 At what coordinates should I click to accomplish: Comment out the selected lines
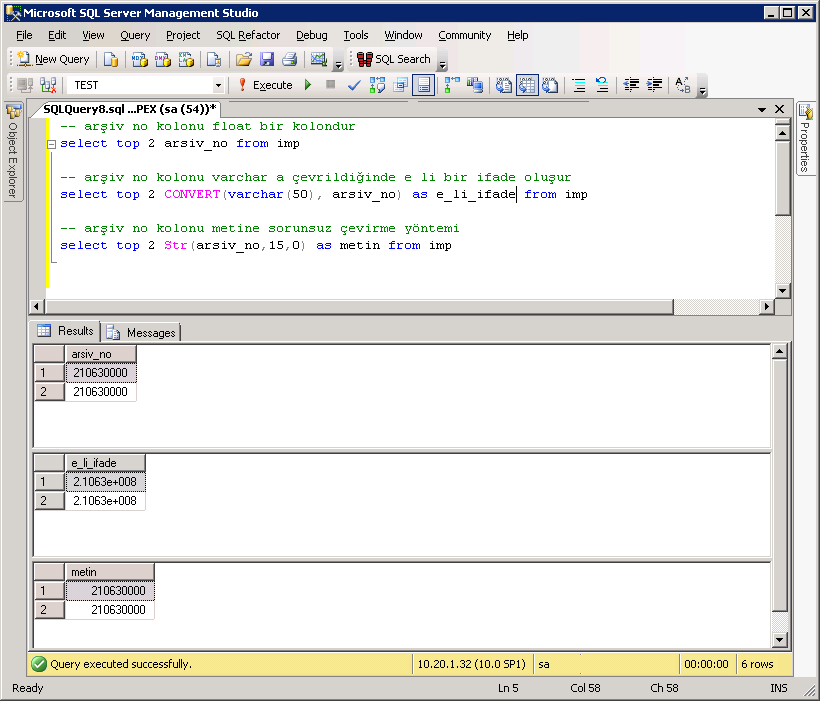579,85
